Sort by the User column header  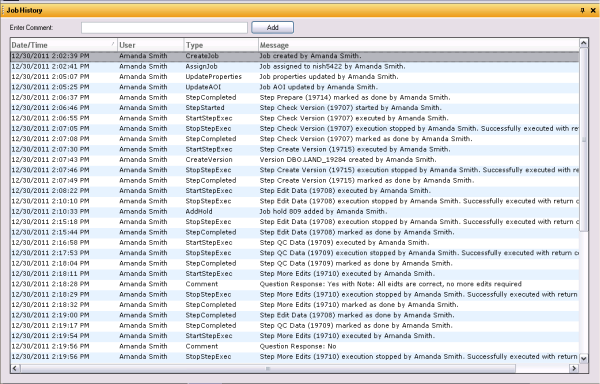[150, 45]
